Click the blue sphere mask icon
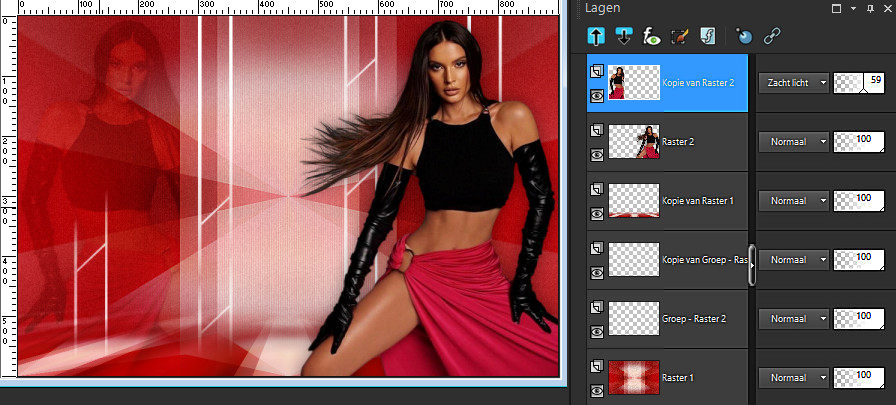This screenshot has width=896, height=405. (x=744, y=36)
